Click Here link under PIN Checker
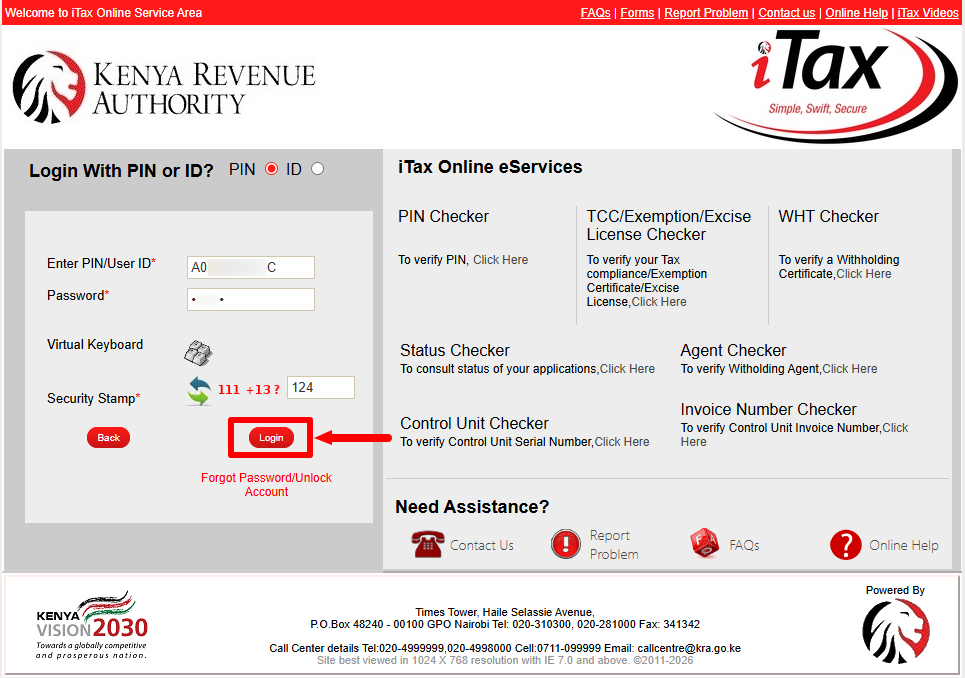The height and width of the screenshot is (678, 965). [500, 260]
